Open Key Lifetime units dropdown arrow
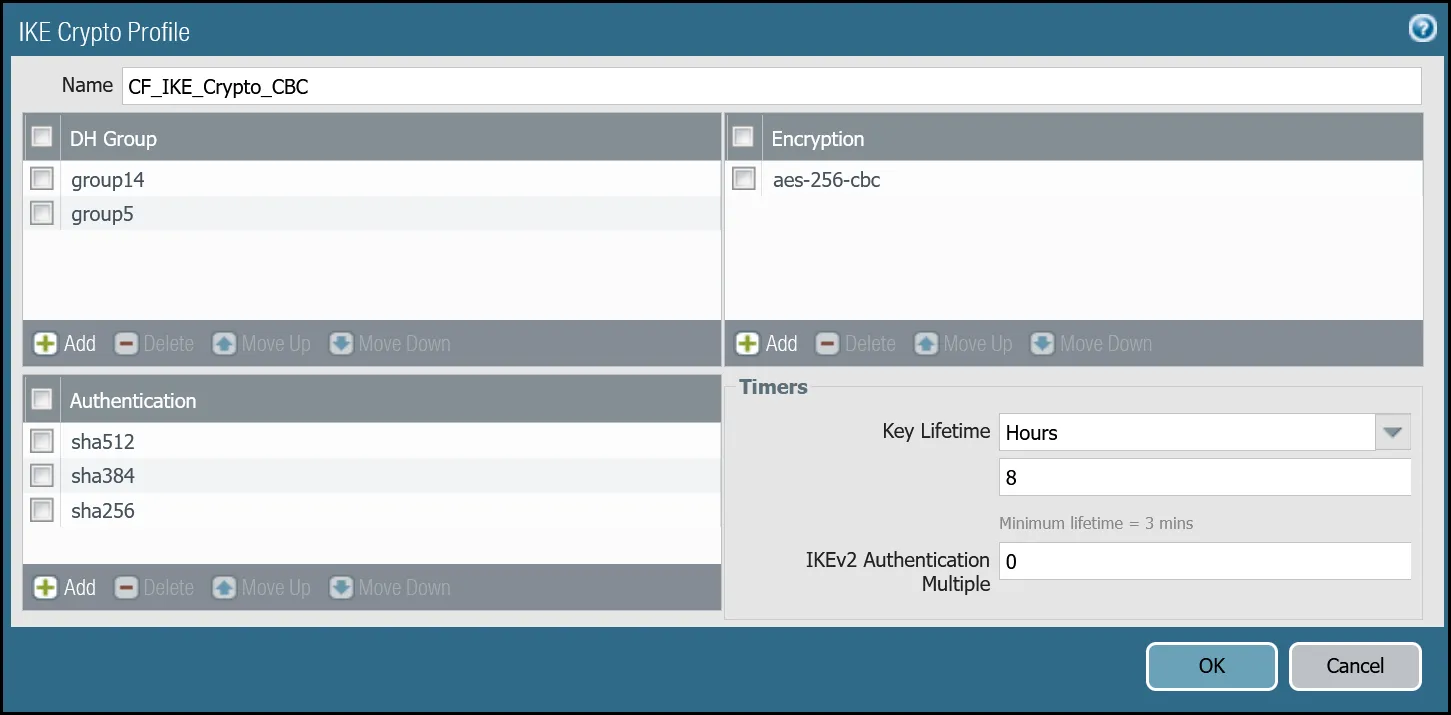This screenshot has width=1451, height=715. [x=1393, y=432]
